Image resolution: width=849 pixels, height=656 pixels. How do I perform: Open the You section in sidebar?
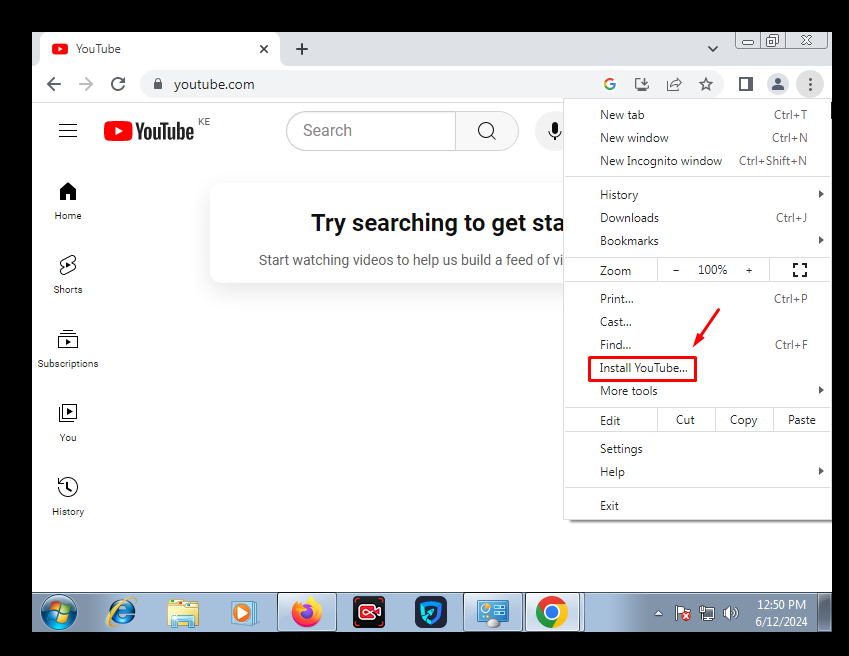point(68,423)
